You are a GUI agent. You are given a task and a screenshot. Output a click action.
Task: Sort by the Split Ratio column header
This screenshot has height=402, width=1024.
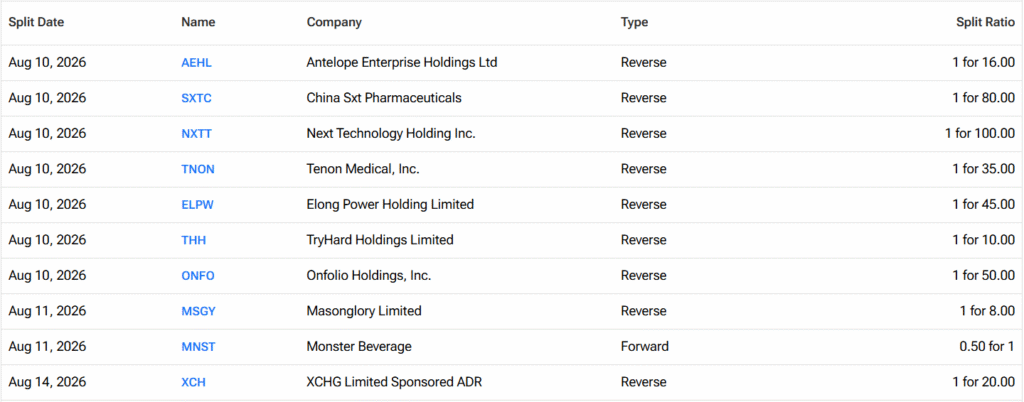coord(985,22)
